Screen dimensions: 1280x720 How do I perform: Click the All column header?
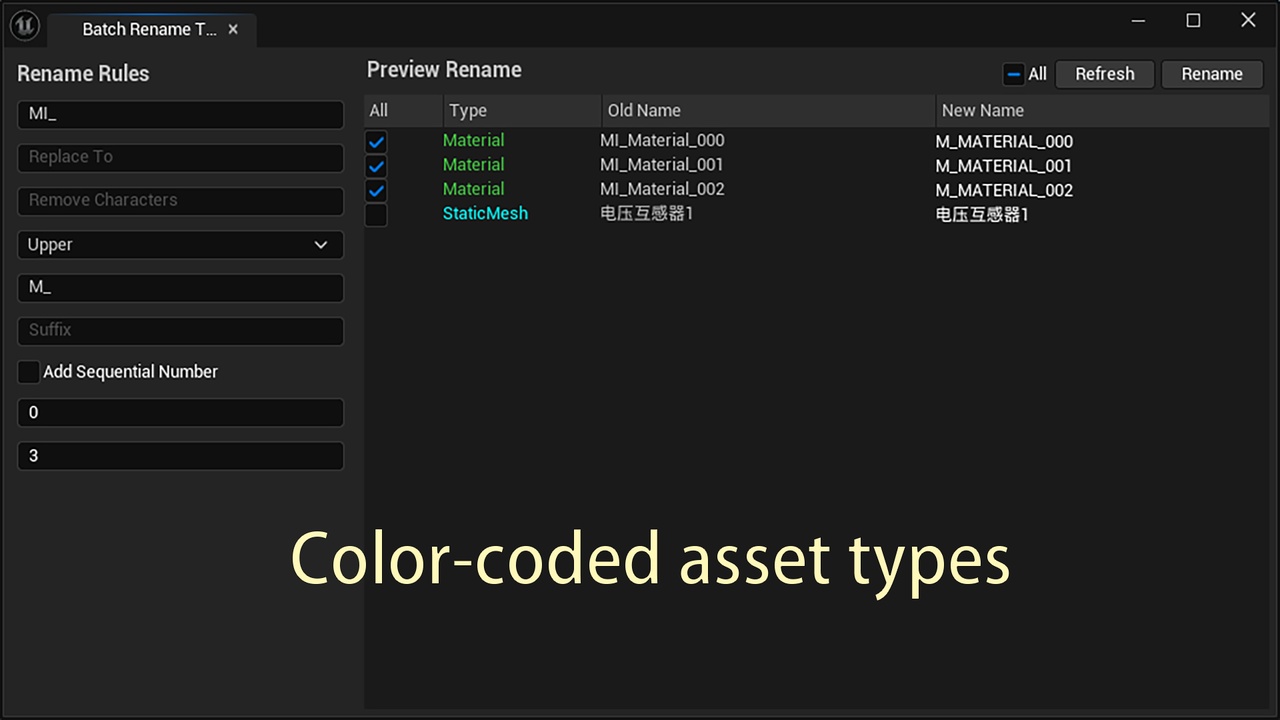(x=403, y=111)
